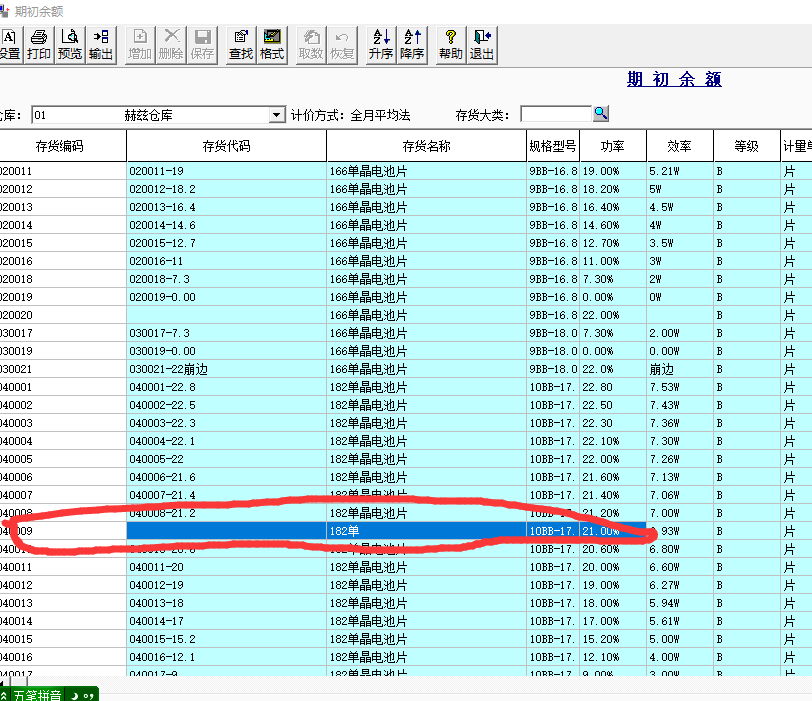Select cell 040013-18
812x701 pixels.
(226, 603)
